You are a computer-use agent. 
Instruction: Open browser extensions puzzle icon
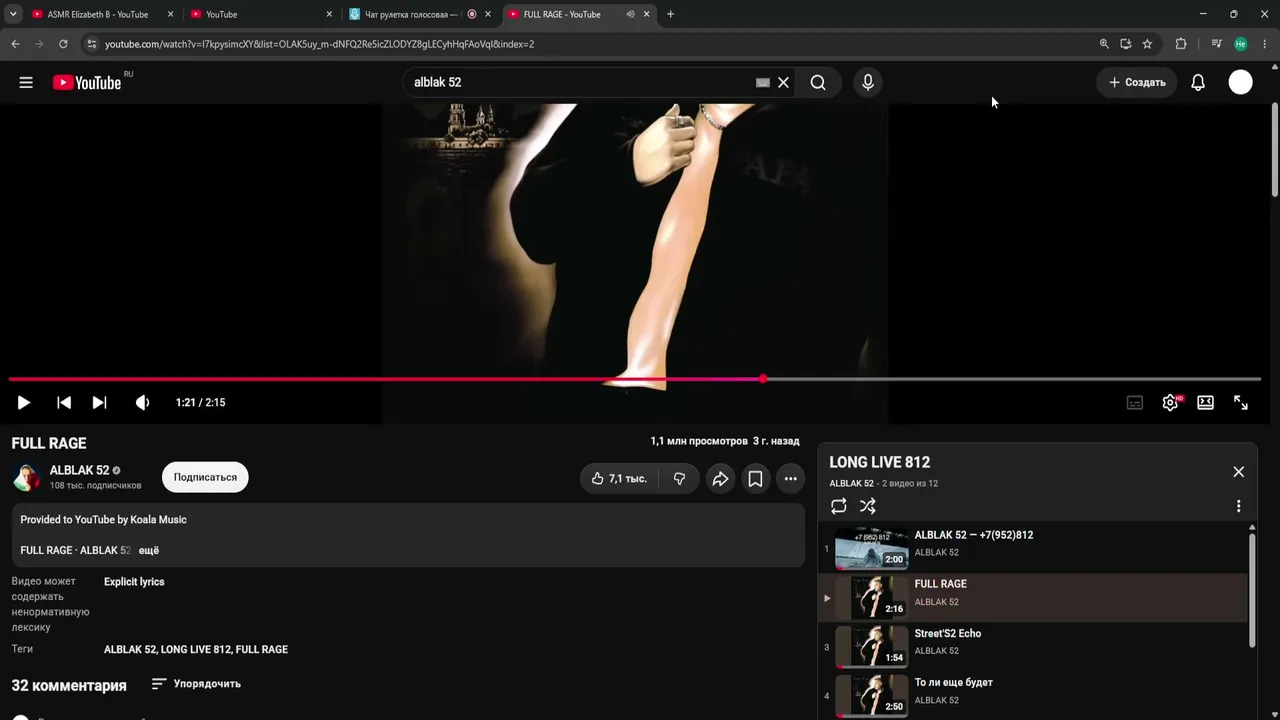(x=1181, y=44)
